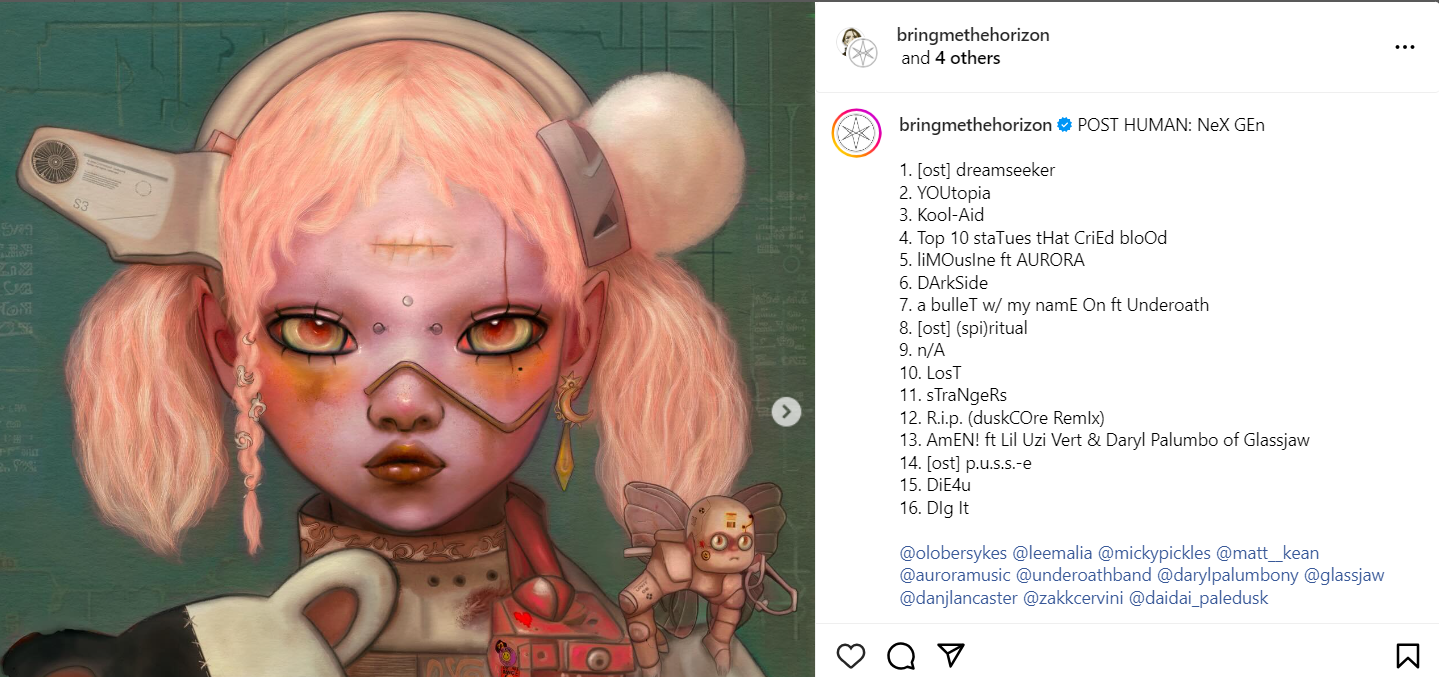Open bringmethehorizon username in caption
This screenshot has height=677, width=1439.
(976, 125)
